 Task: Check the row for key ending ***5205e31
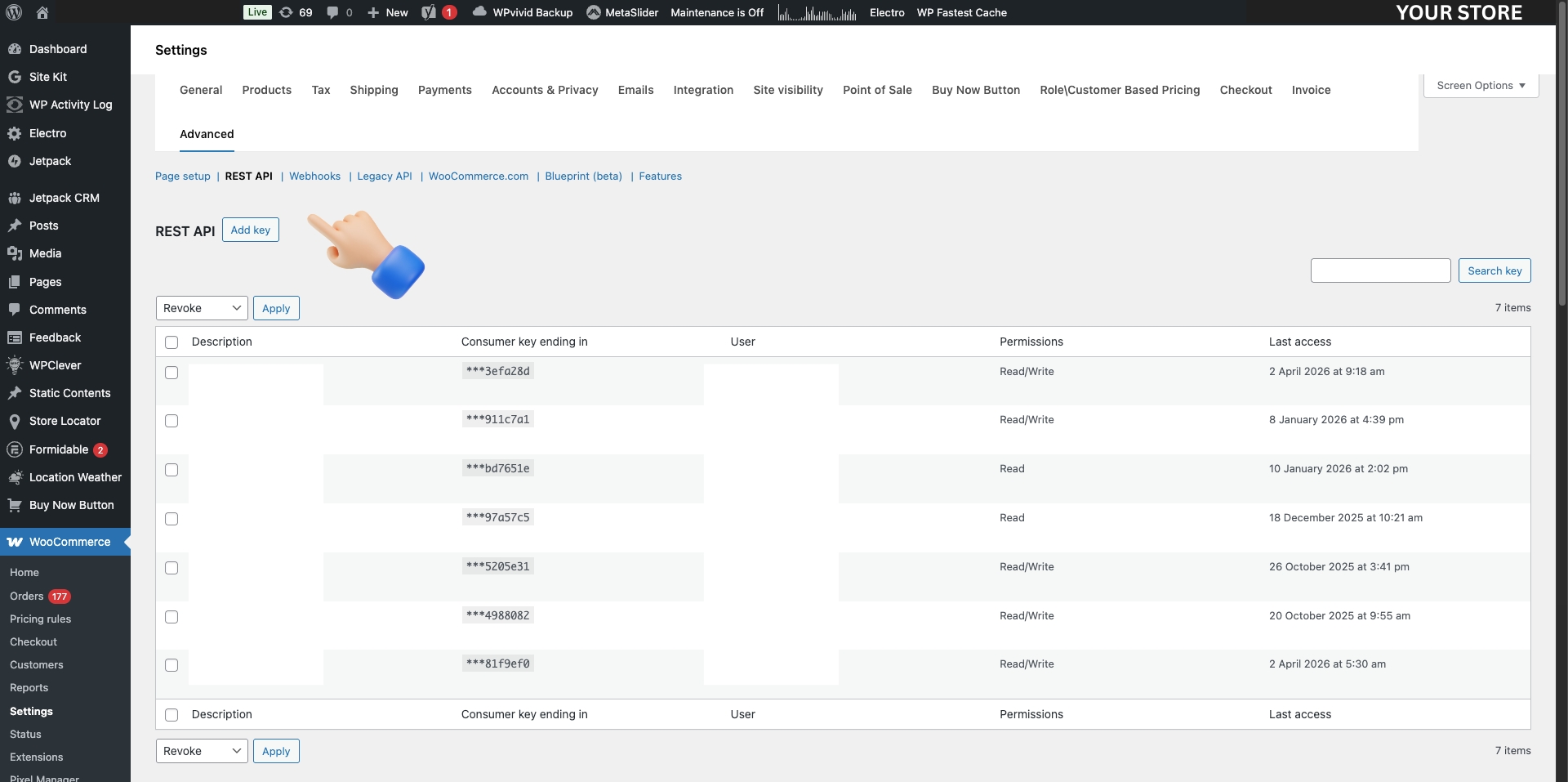point(171,568)
